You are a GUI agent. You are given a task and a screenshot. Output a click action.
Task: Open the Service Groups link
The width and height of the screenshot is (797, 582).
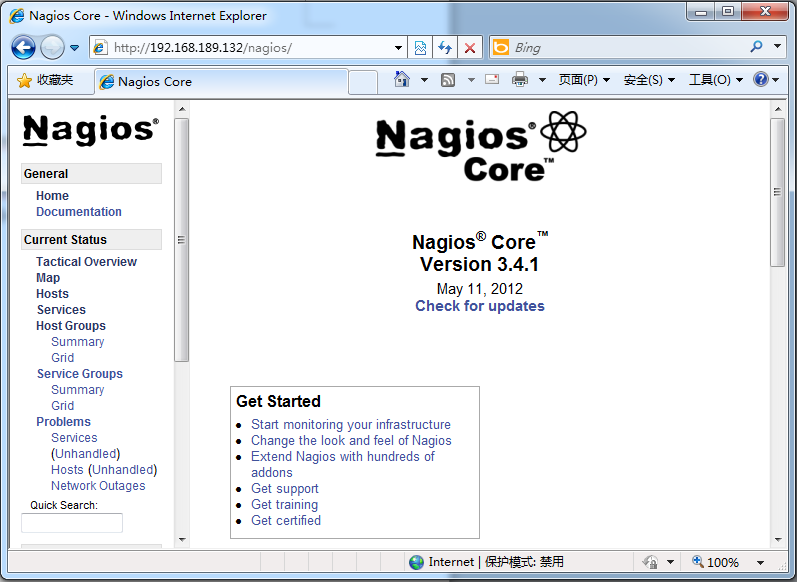pyautogui.click(x=80, y=374)
